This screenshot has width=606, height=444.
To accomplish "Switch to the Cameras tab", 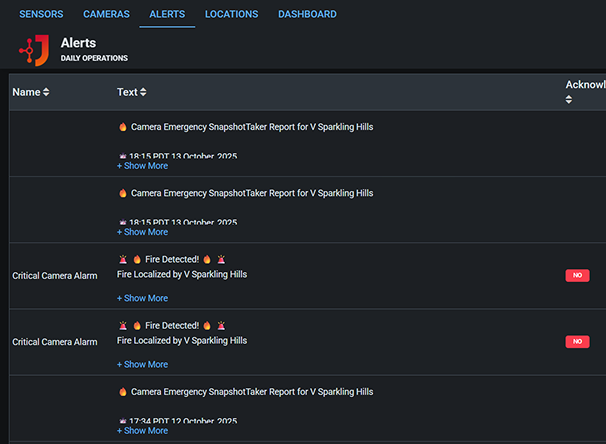I will coord(106,14).
